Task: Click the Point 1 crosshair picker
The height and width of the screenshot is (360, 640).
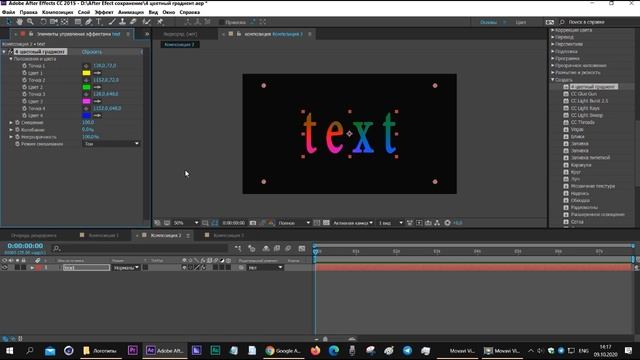Action: pyautogui.click(x=86, y=66)
